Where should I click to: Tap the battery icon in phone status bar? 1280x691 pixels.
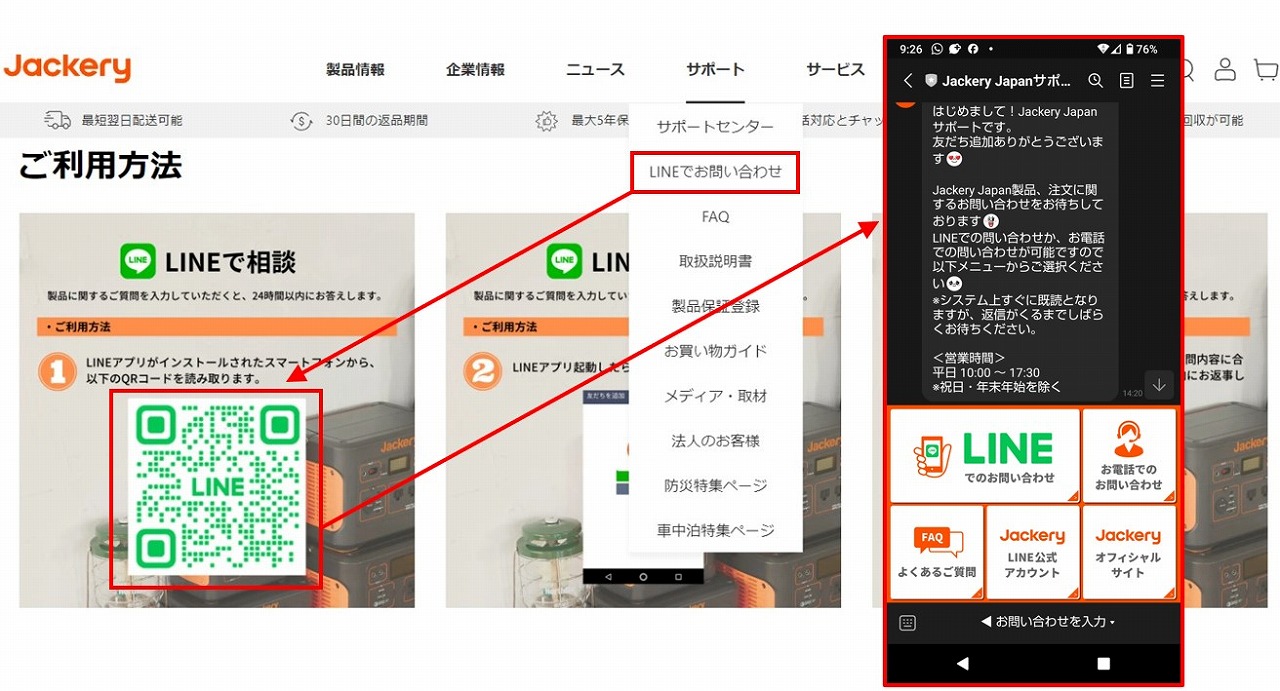[x=1130, y=49]
